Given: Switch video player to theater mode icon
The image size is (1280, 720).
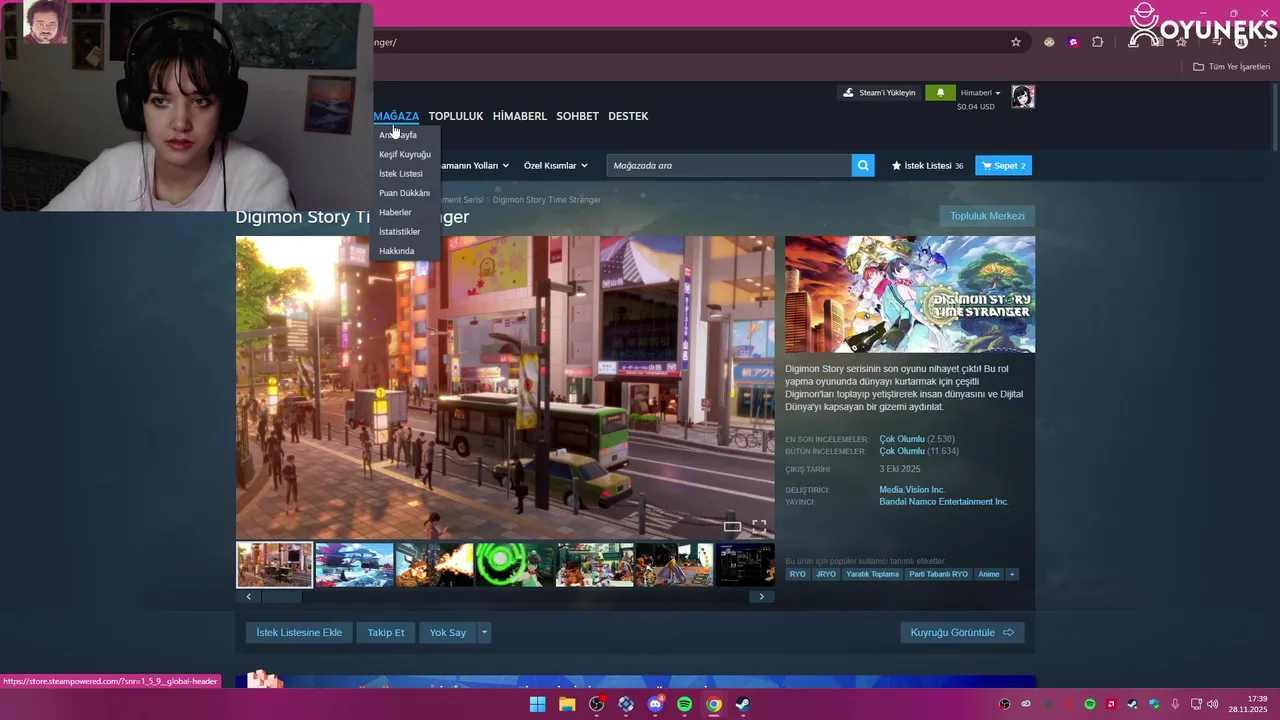Looking at the screenshot, I should [x=732, y=526].
